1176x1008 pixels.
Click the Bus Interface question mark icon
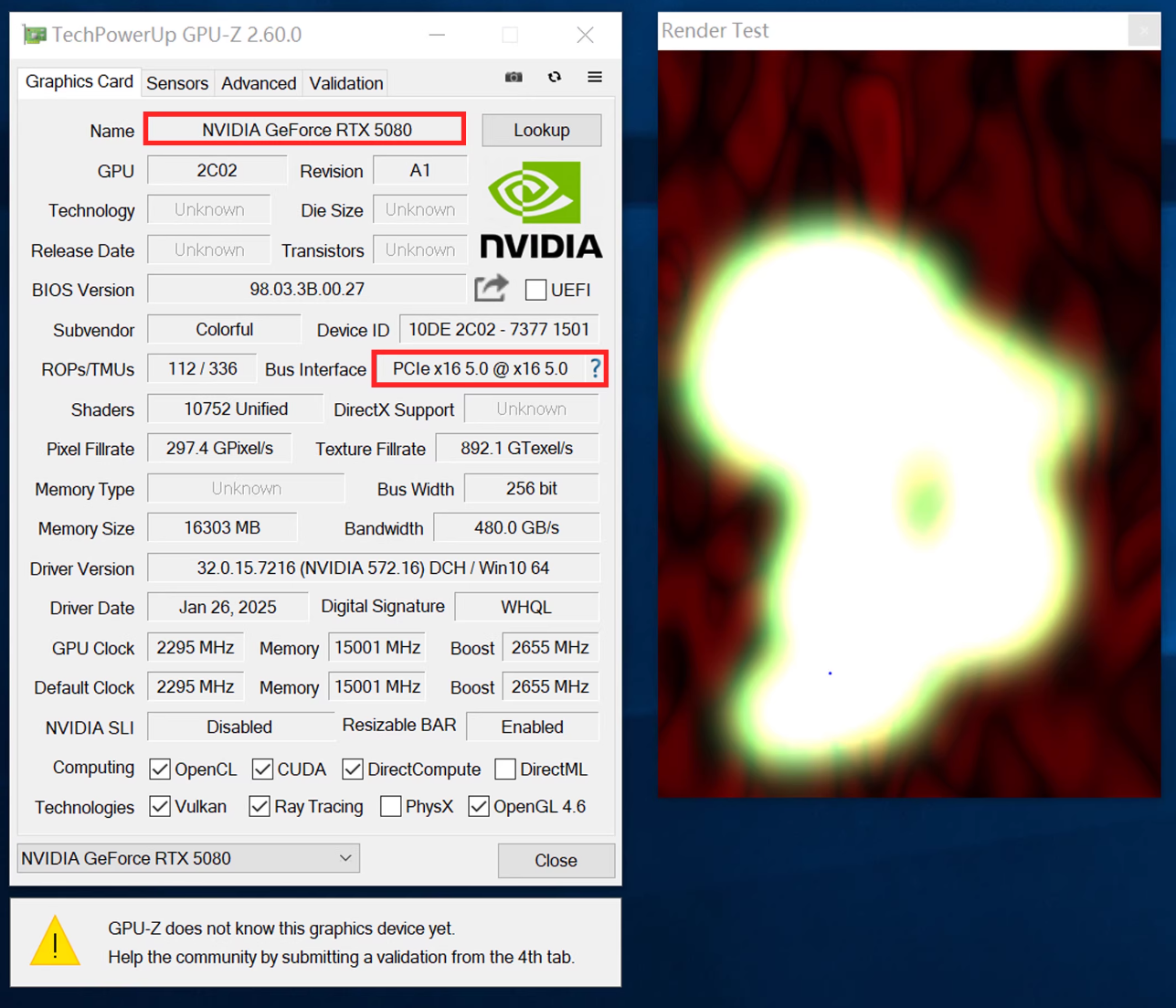[596, 368]
